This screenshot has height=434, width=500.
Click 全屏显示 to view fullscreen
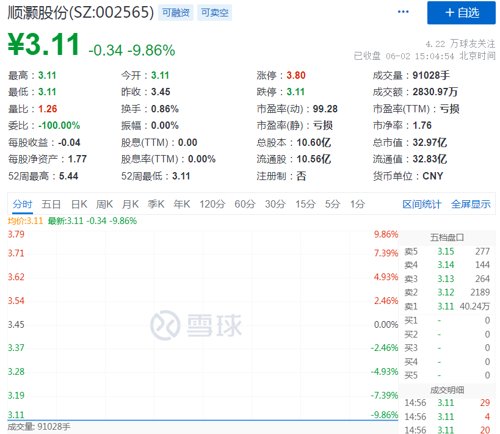pyautogui.click(x=471, y=204)
